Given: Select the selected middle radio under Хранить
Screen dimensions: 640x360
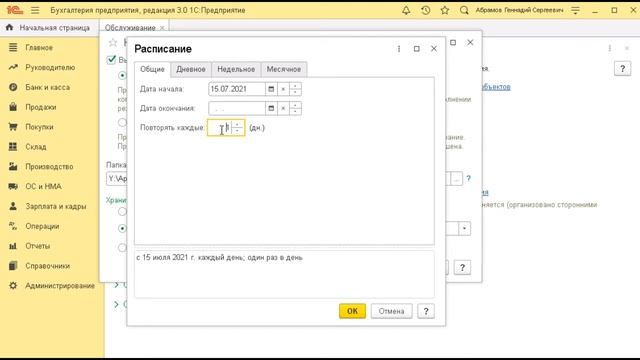Looking at the screenshot, I should tap(122, 228).
